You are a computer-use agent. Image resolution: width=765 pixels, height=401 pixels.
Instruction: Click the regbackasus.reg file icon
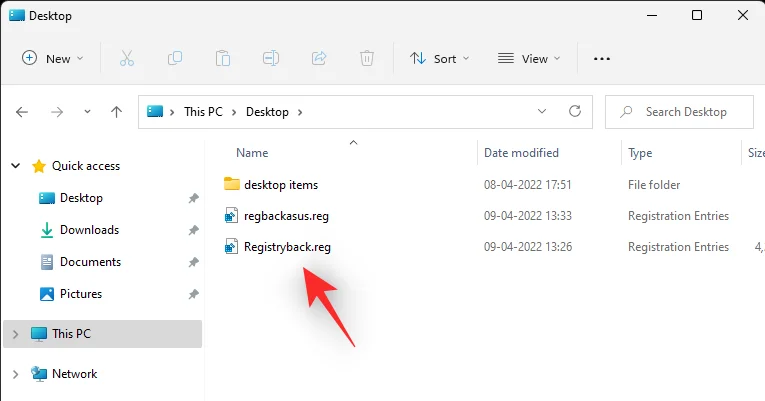(231, 216)
